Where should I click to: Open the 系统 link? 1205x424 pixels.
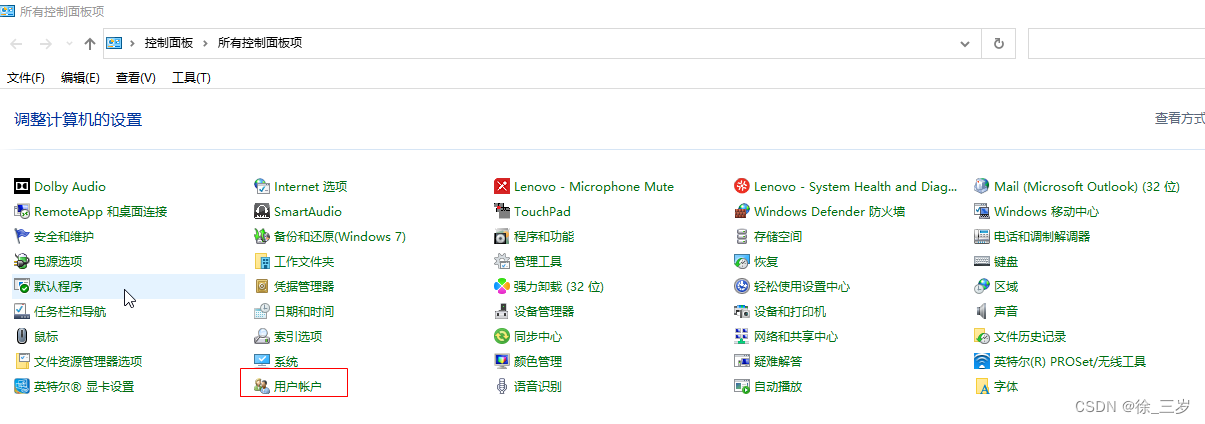pos(286,361)
